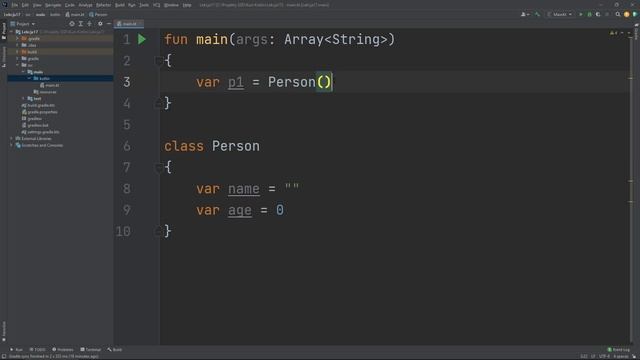This screenshot has width=640, height=360.
Task: Open the Code menu
Action: pos(70,5)
